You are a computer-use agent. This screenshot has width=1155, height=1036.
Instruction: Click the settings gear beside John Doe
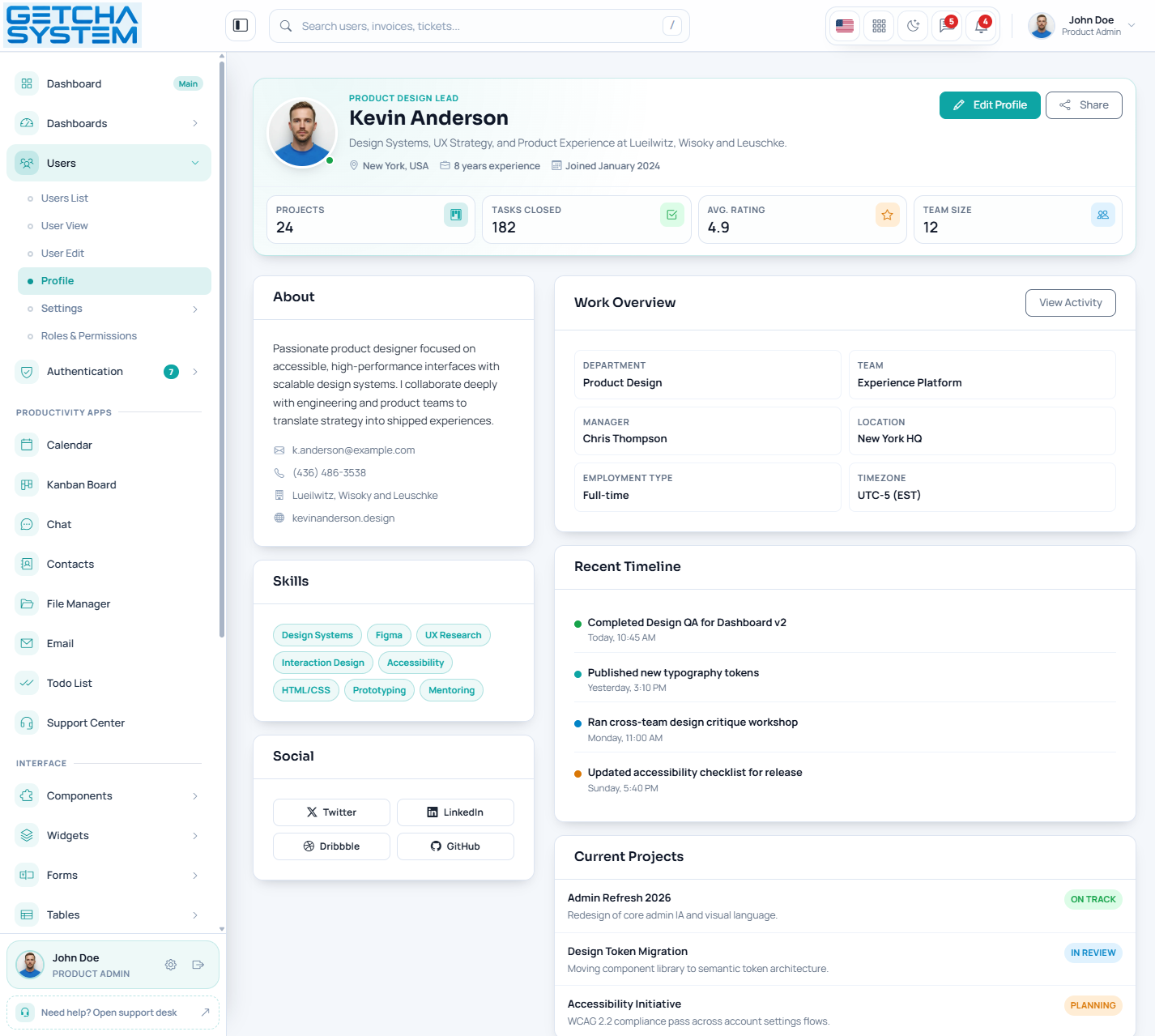click(x=171, y=965)
